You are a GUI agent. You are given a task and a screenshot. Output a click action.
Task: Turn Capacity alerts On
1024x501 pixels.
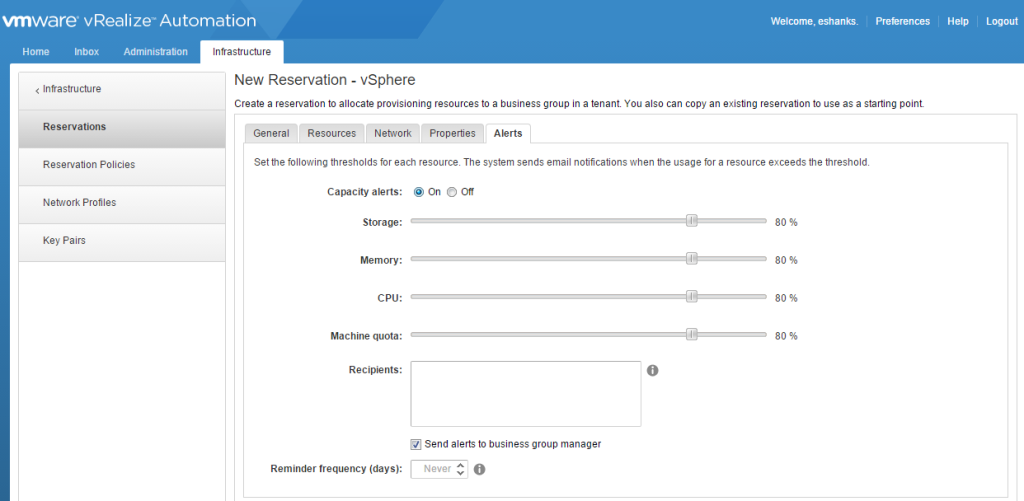419,192
